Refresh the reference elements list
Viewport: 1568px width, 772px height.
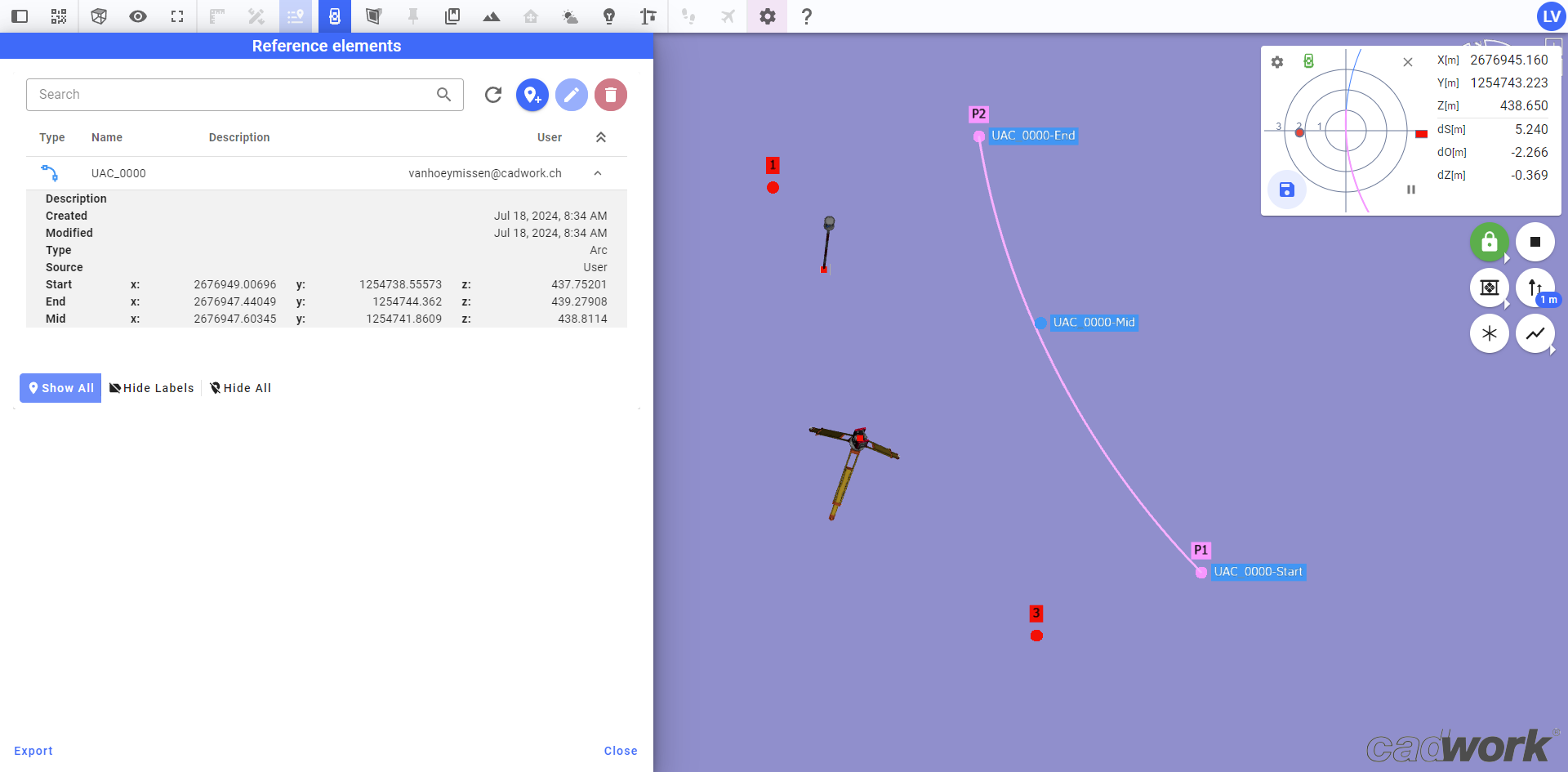493,95
